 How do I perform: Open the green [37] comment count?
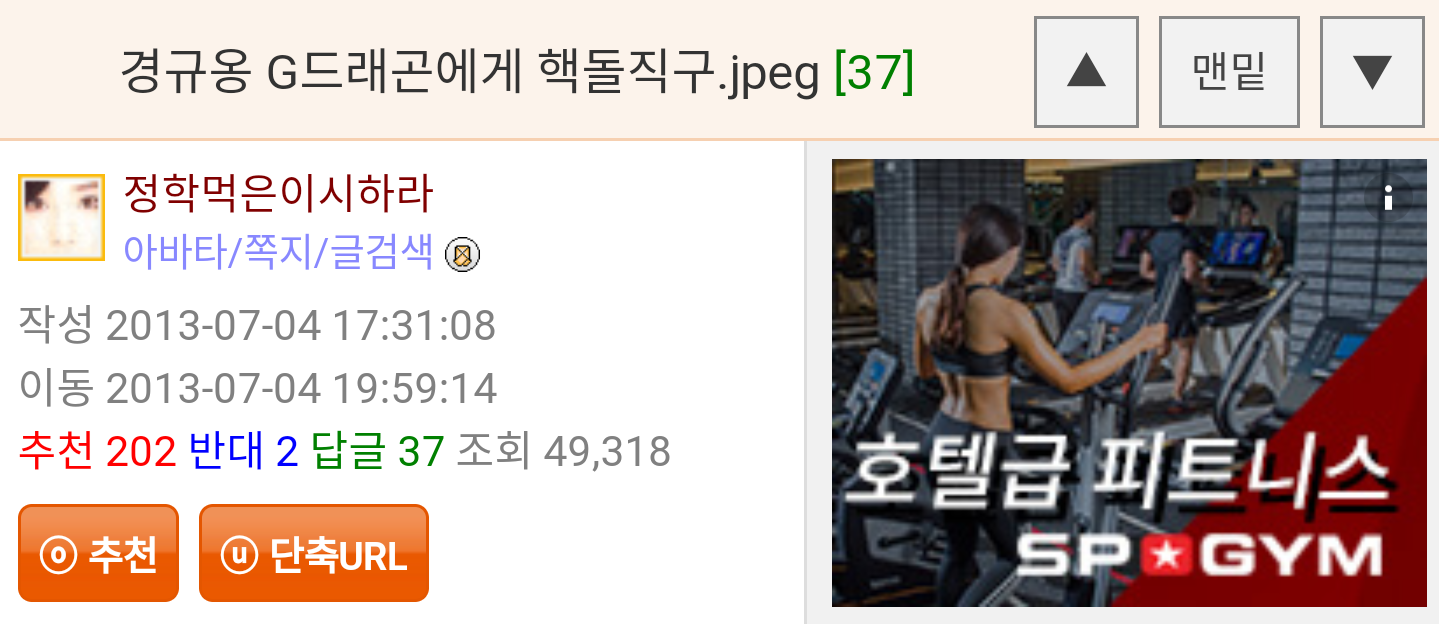pos(874,71)
